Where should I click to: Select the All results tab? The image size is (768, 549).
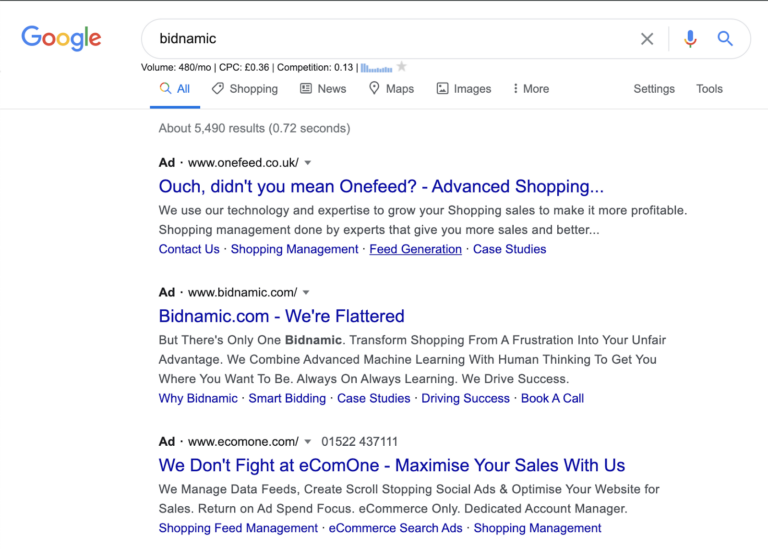pos(175,89)
